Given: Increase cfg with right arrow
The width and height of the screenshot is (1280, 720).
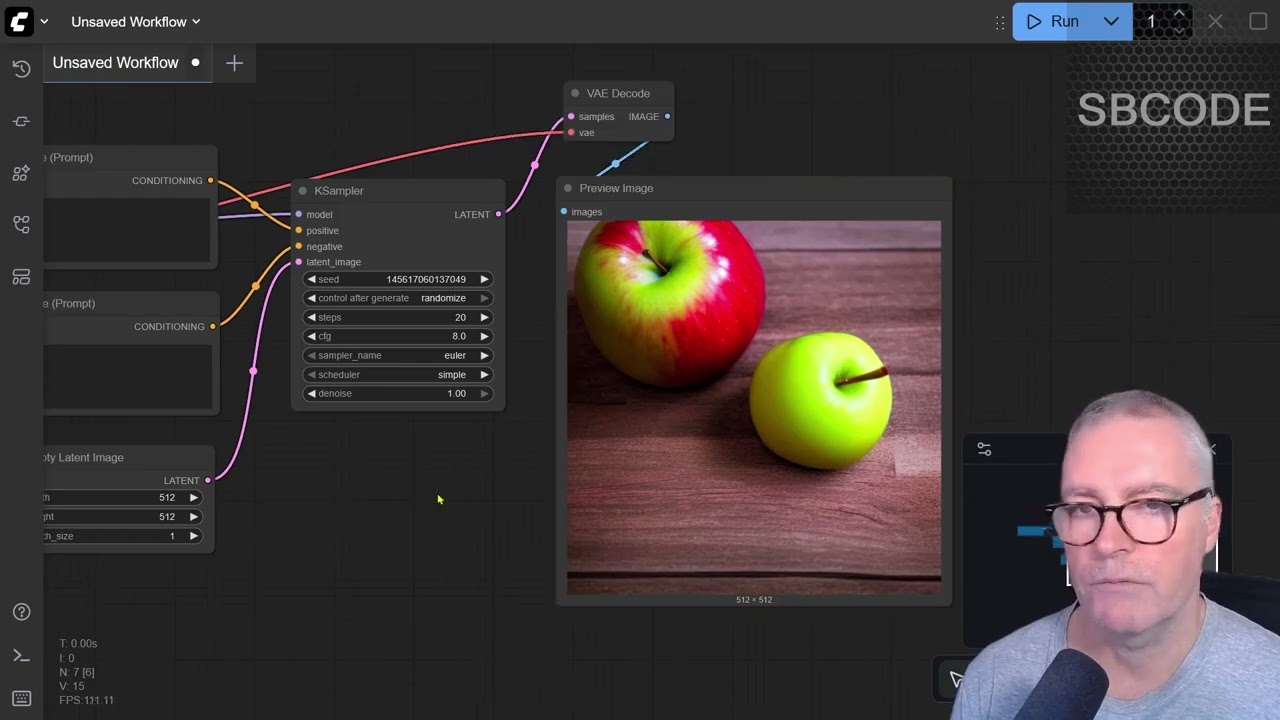Looking at the screenshot, I should 484,336.
